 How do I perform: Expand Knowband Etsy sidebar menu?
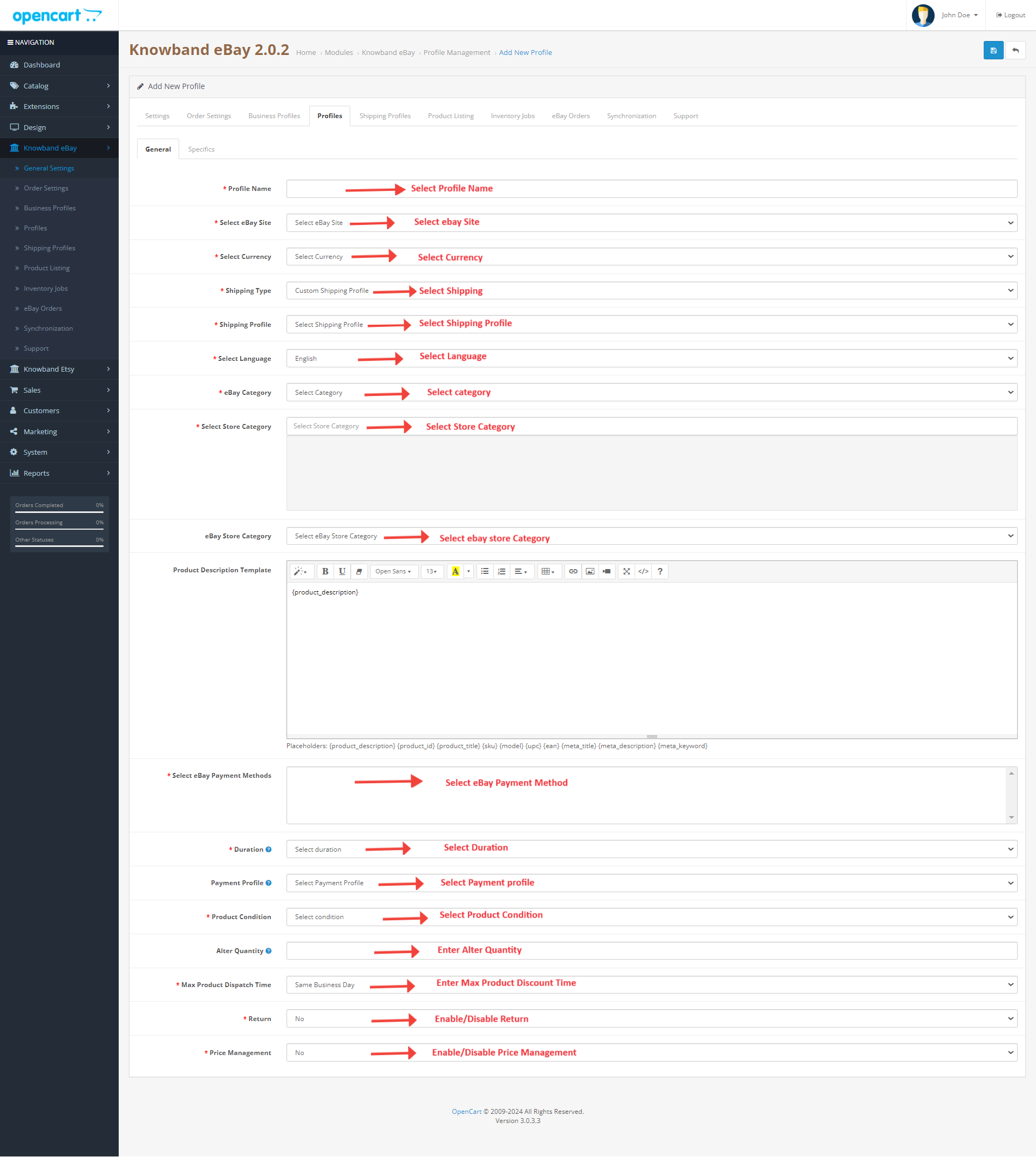pos(59,369)
